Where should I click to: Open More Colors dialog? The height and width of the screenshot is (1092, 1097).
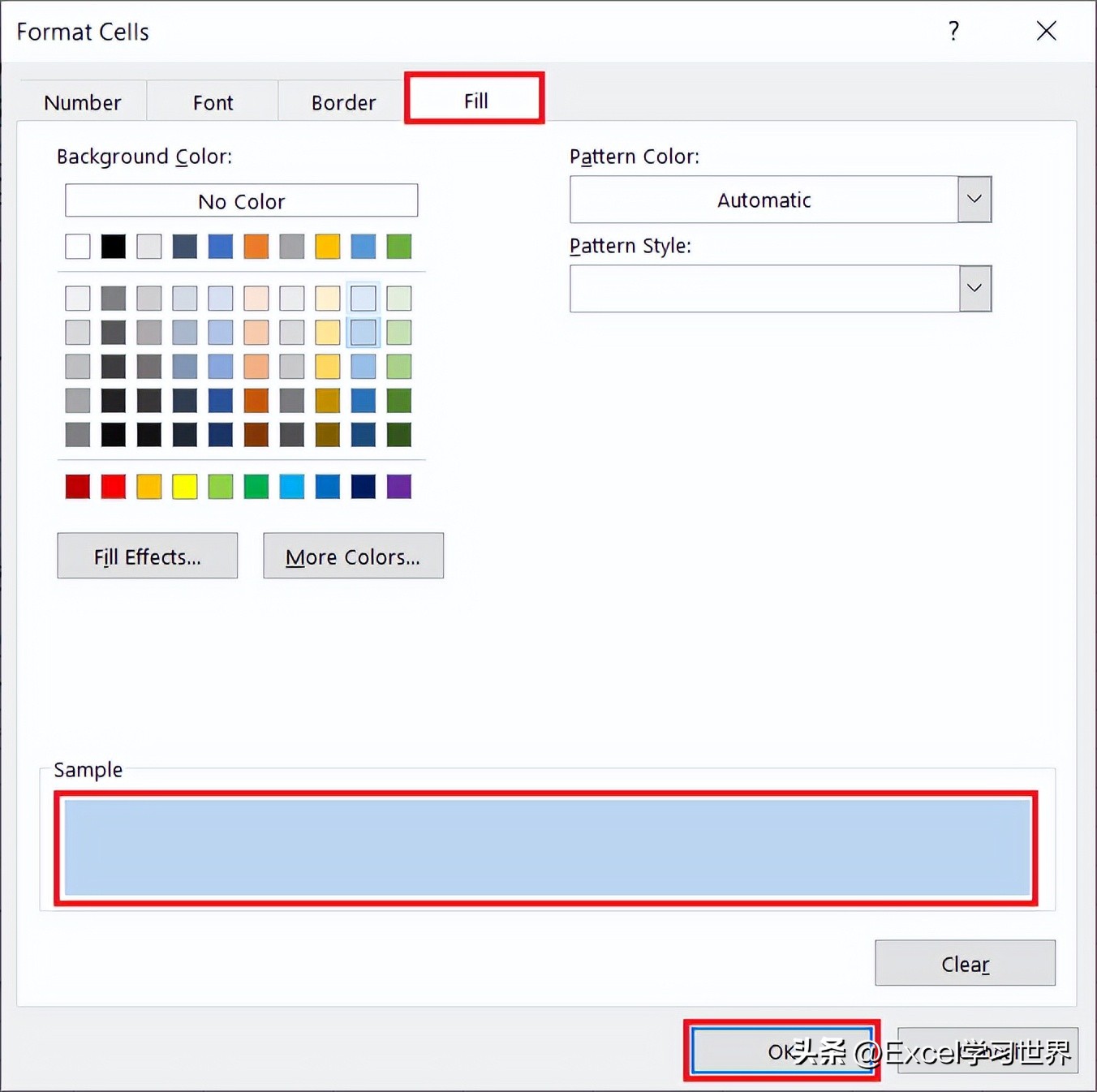(x=353, y=556)
